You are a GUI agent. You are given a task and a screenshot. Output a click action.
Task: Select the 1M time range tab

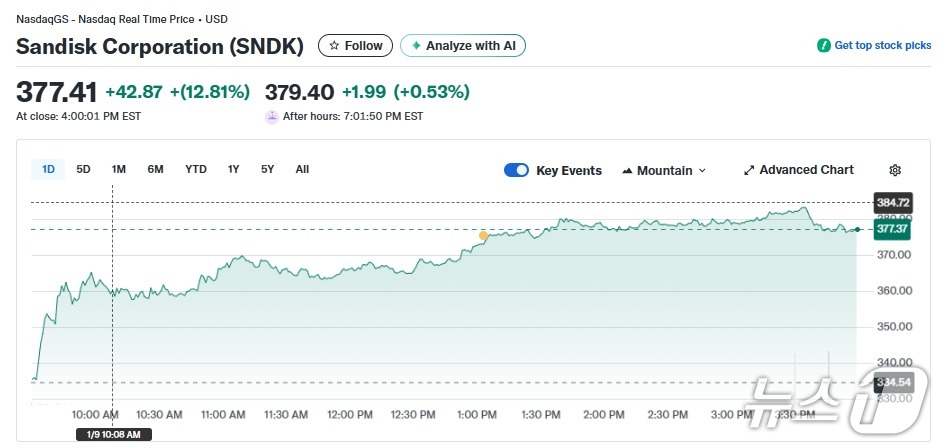118,169
